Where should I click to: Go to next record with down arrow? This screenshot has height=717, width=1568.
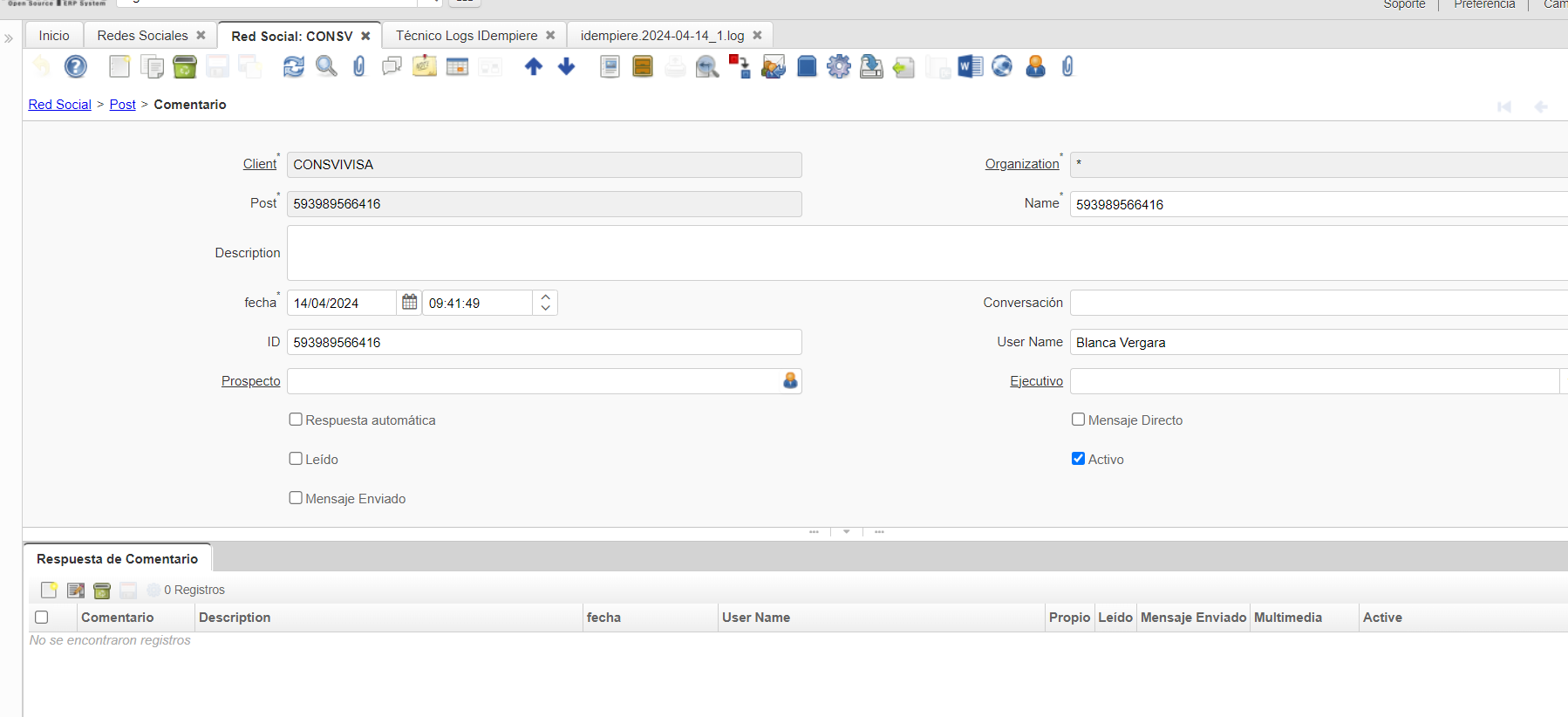pos(567,66)
